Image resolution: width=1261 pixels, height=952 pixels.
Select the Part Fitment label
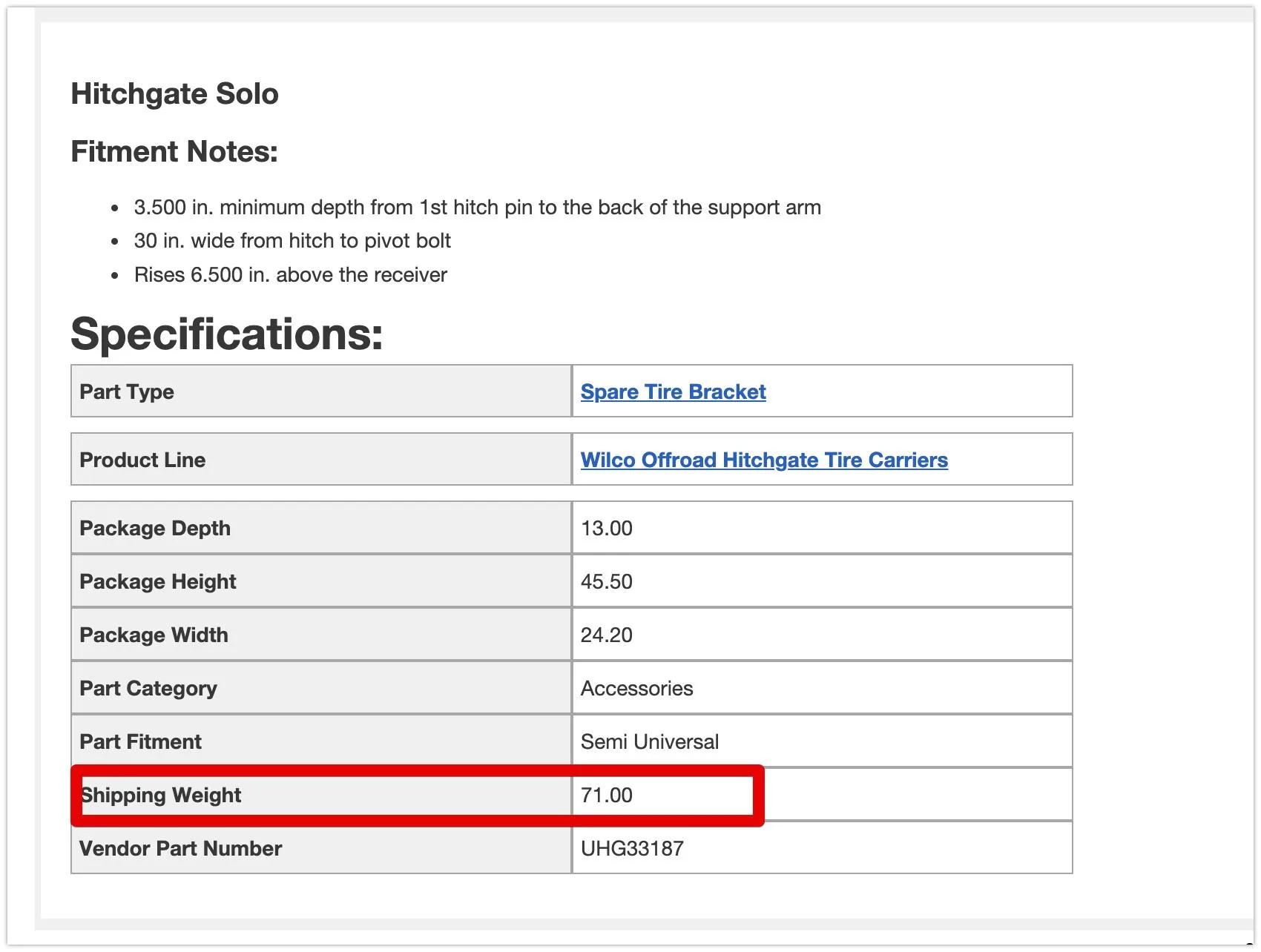[141, 741]
